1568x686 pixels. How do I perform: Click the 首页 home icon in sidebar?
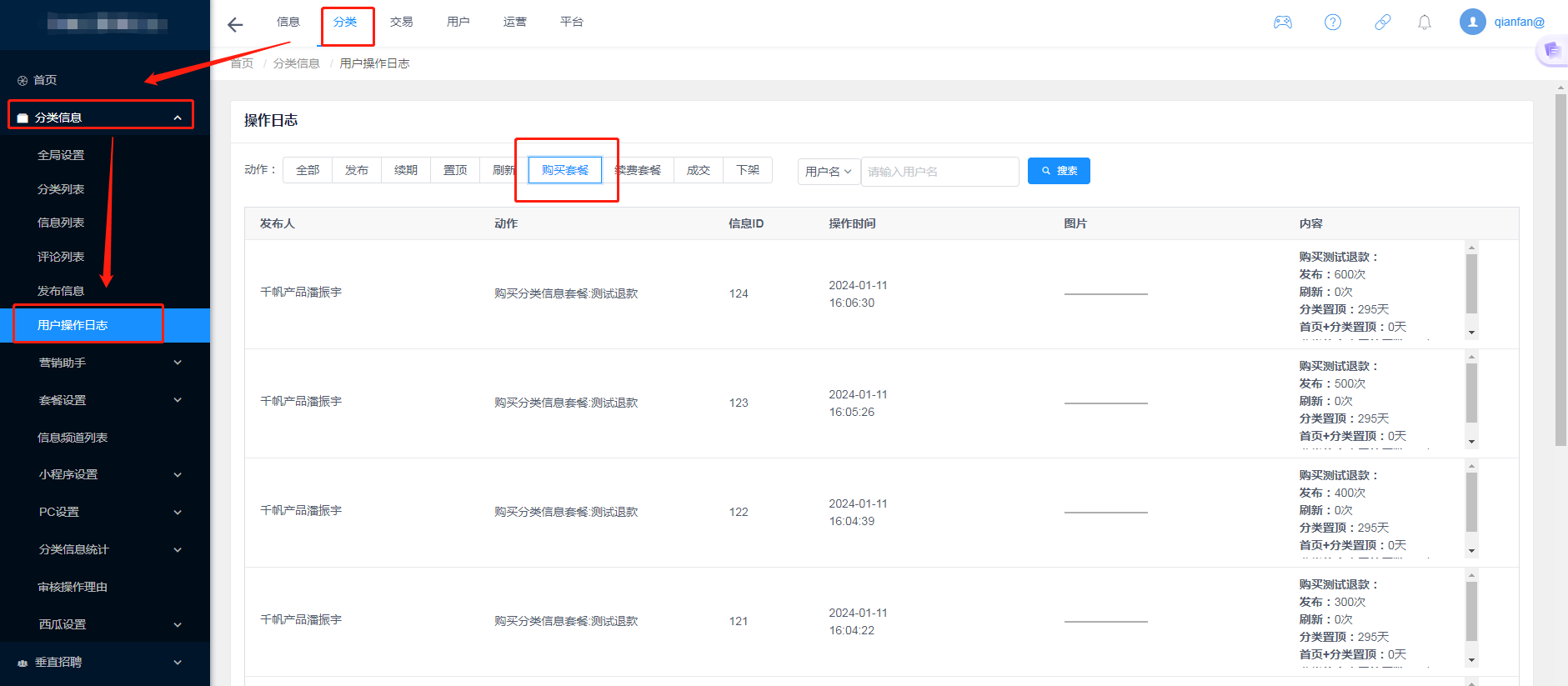coord(23,81)
